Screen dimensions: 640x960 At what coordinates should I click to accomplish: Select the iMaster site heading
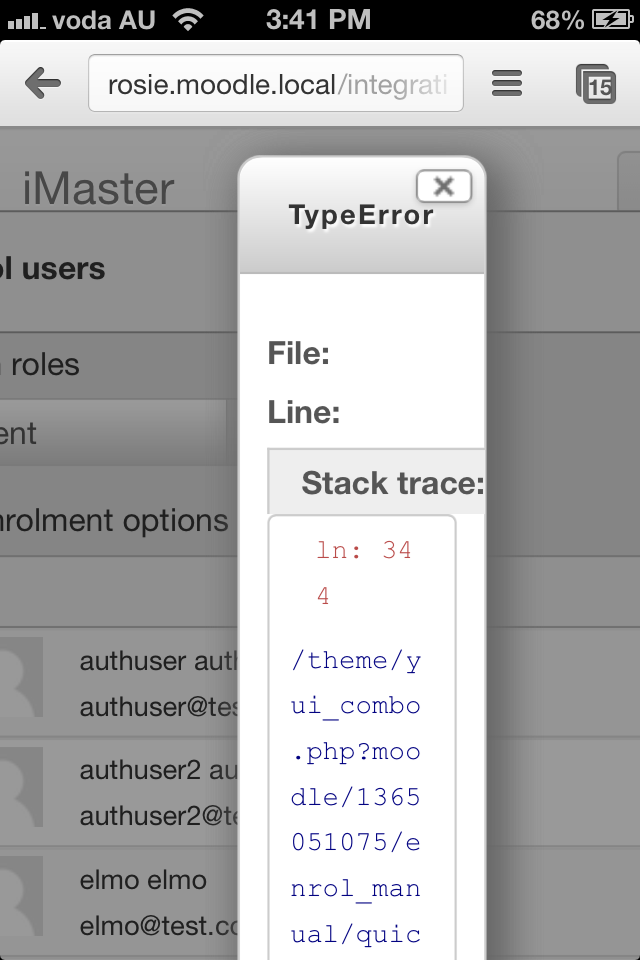[98, 188]
